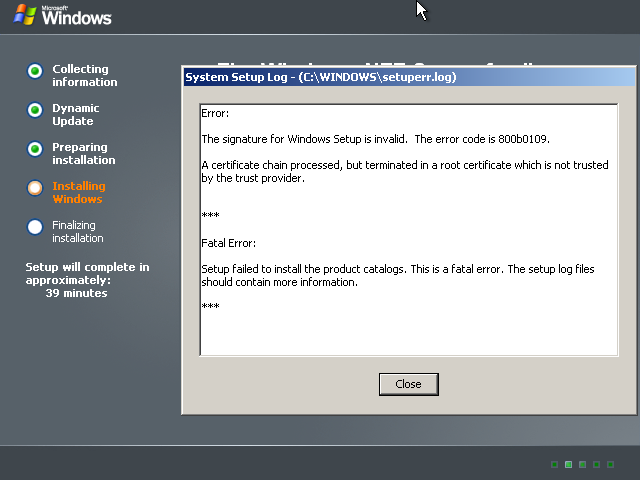Click the Windows flag logo
This screenshot has height=480, width=640.
[25, 15]
